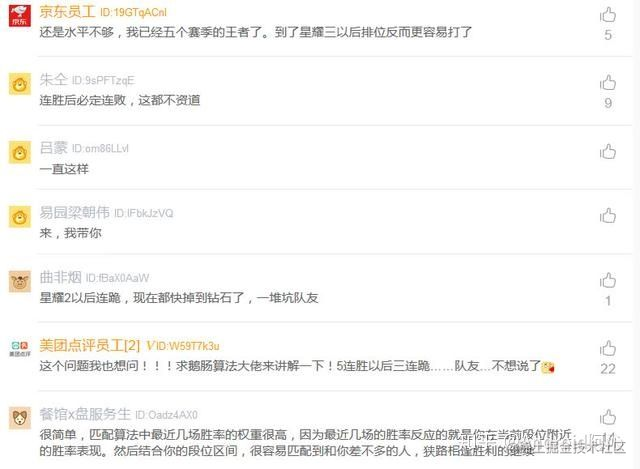The width and height of the screenshot is (640, 469).
Task: Open the 京东 logo avatar
Action: click(x=20, y=16)
